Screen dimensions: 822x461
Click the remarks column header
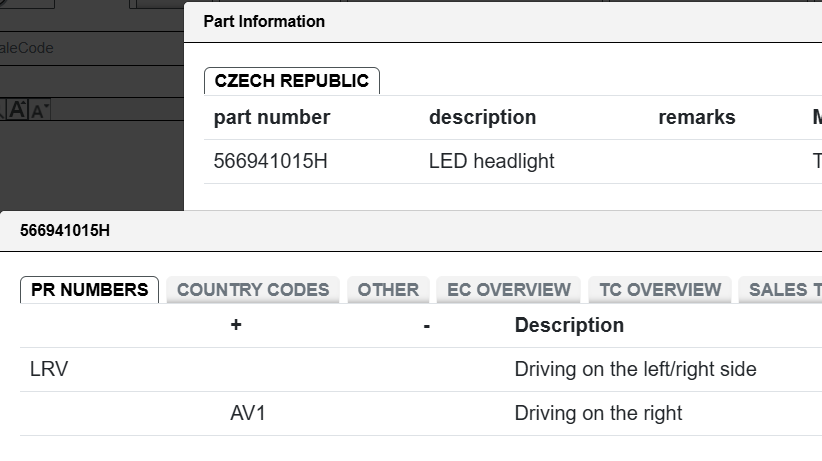click(x=697, y=117)
